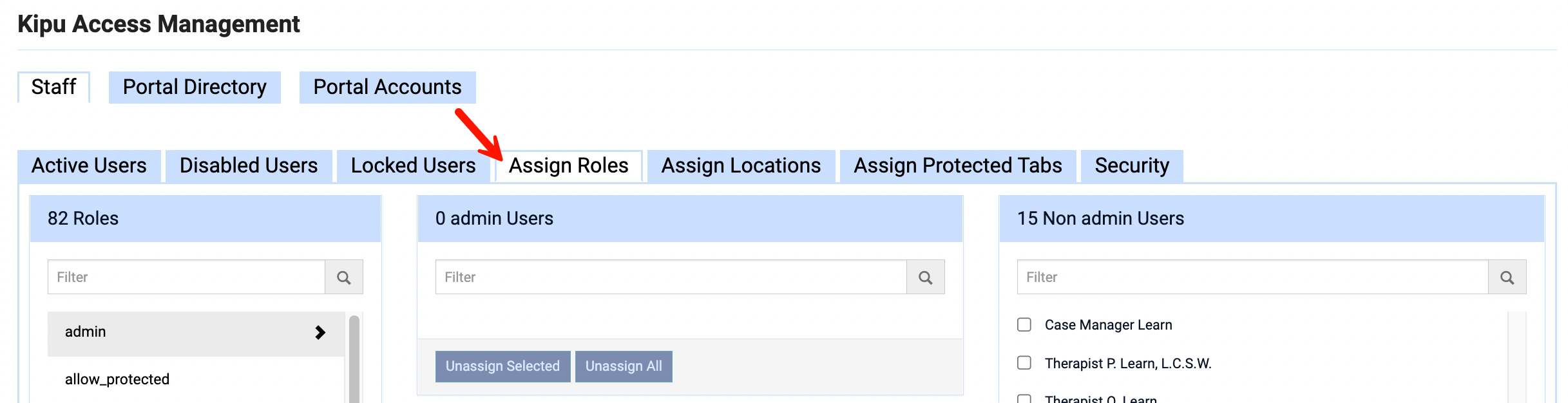Open the Portal Directory tab
This screenshot has height=403, width=1568.
[x=195, y=87]
